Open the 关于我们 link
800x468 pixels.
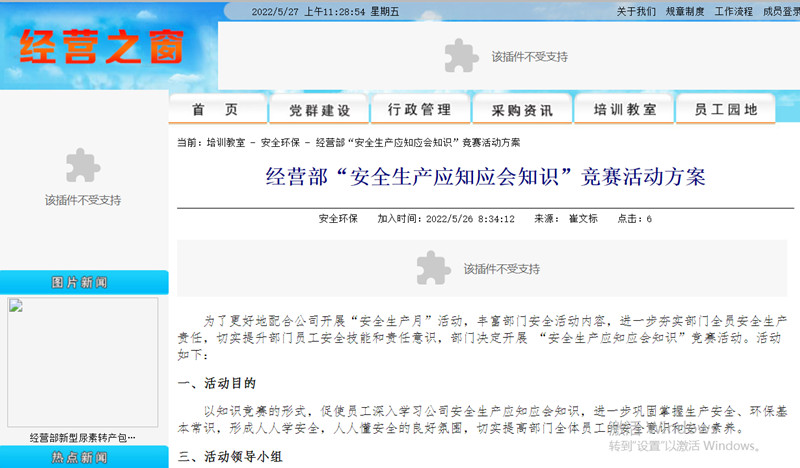tap(636, 12)
